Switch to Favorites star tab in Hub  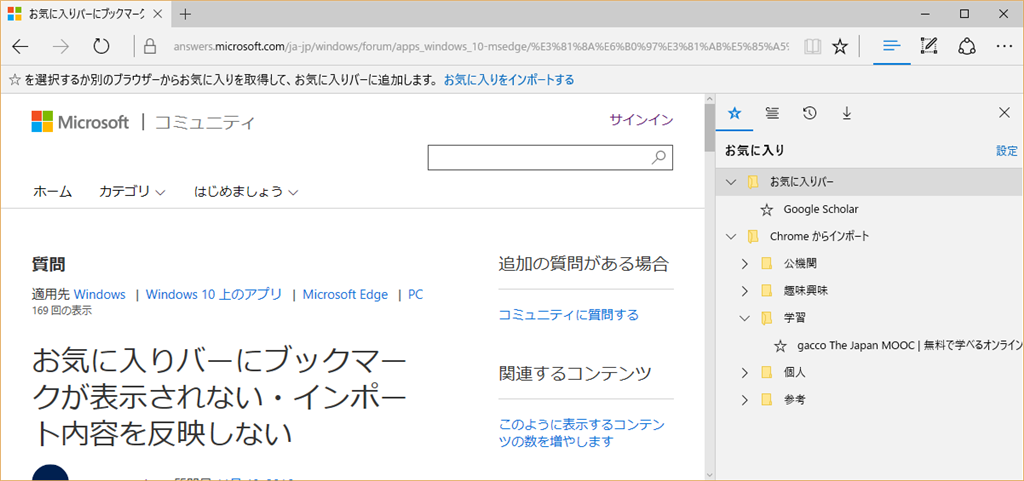tap(735, 114)
